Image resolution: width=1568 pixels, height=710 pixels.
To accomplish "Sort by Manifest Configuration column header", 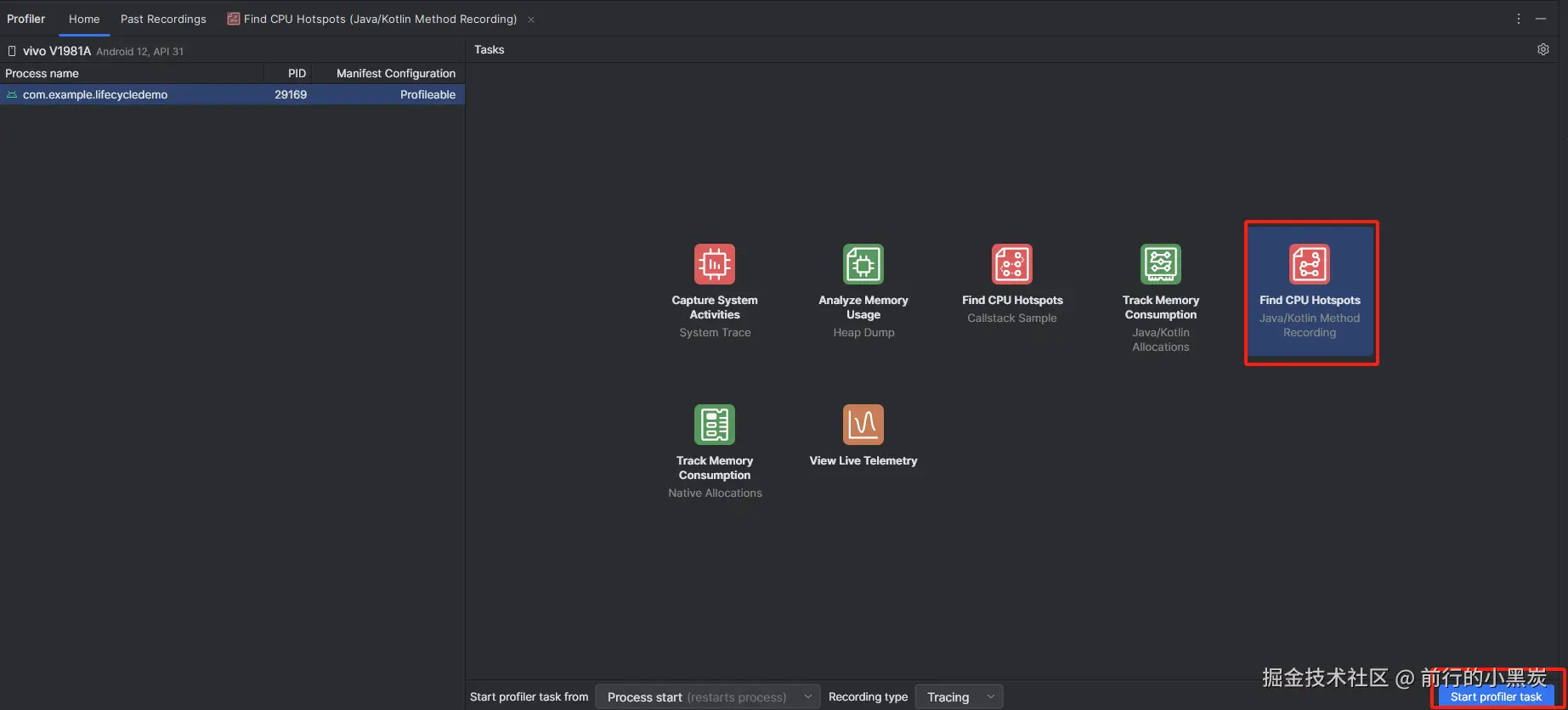I will pos(396,74).
